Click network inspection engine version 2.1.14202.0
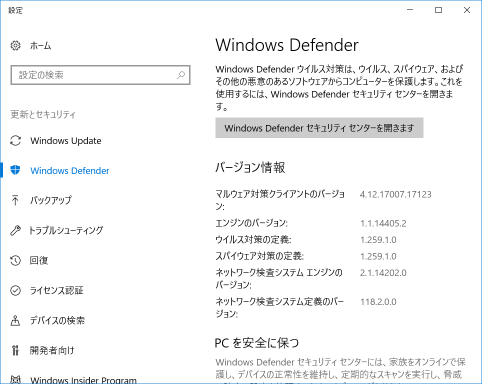The image size is (482, 384). pos(383,273)
